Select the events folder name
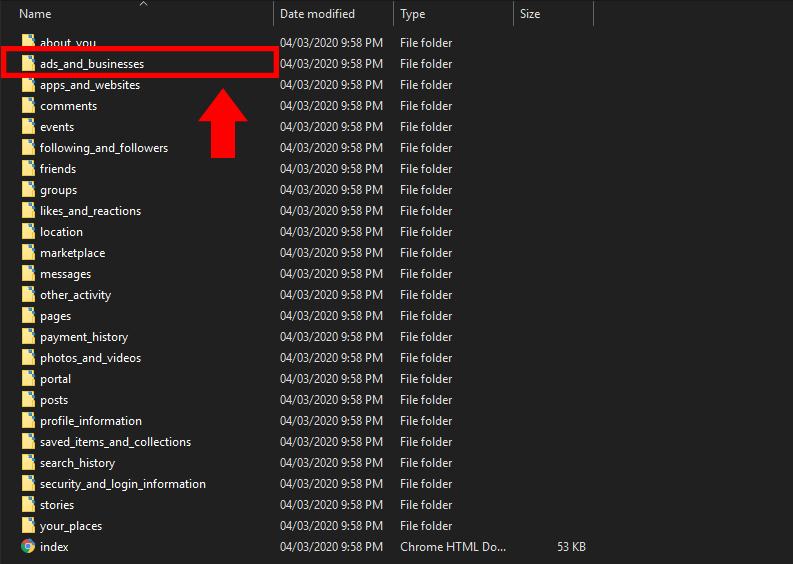Image resolution: width=793 pixels, height=564 pixels. pos(57,127)
